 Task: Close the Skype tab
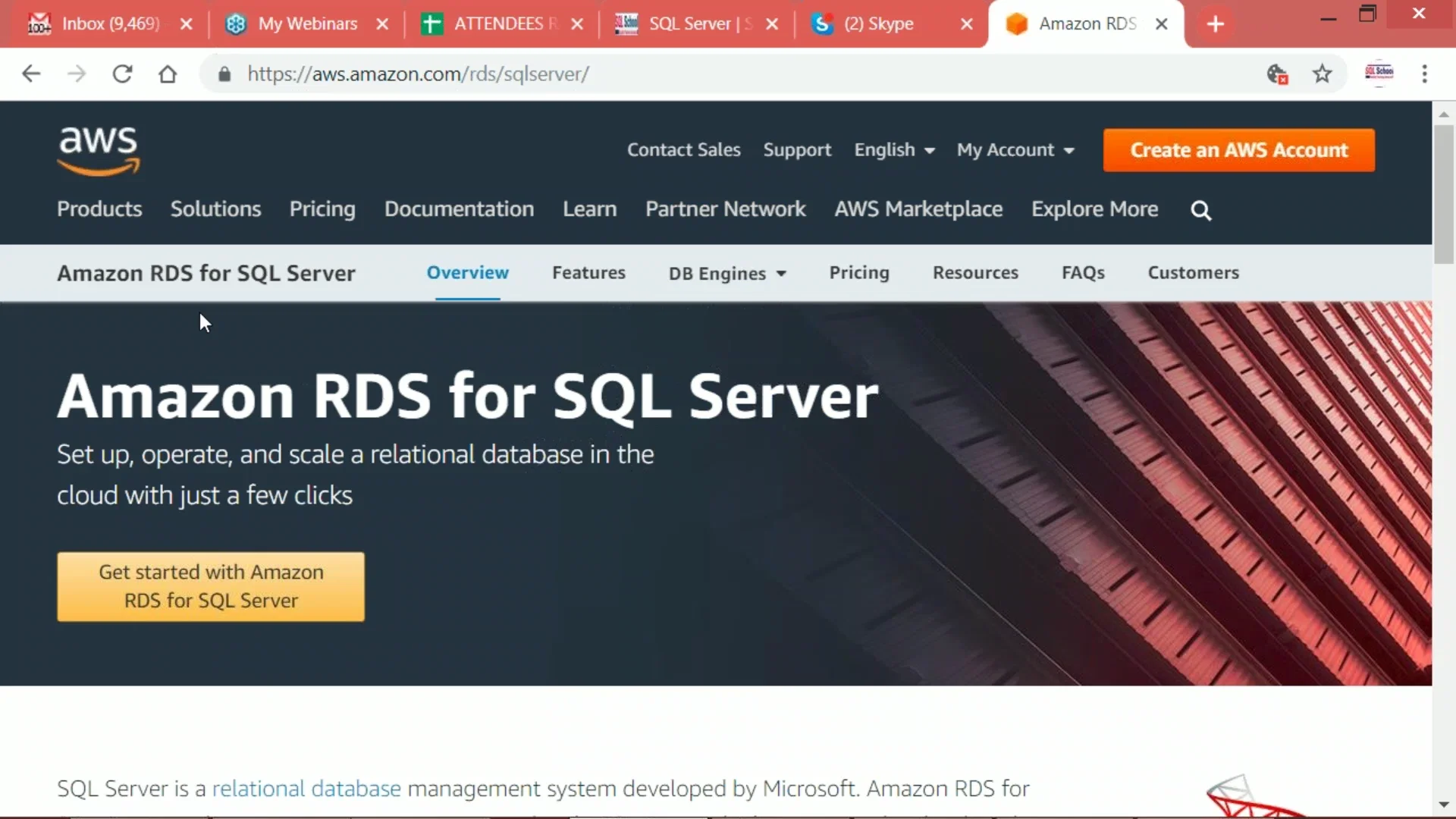pos(967,24)
